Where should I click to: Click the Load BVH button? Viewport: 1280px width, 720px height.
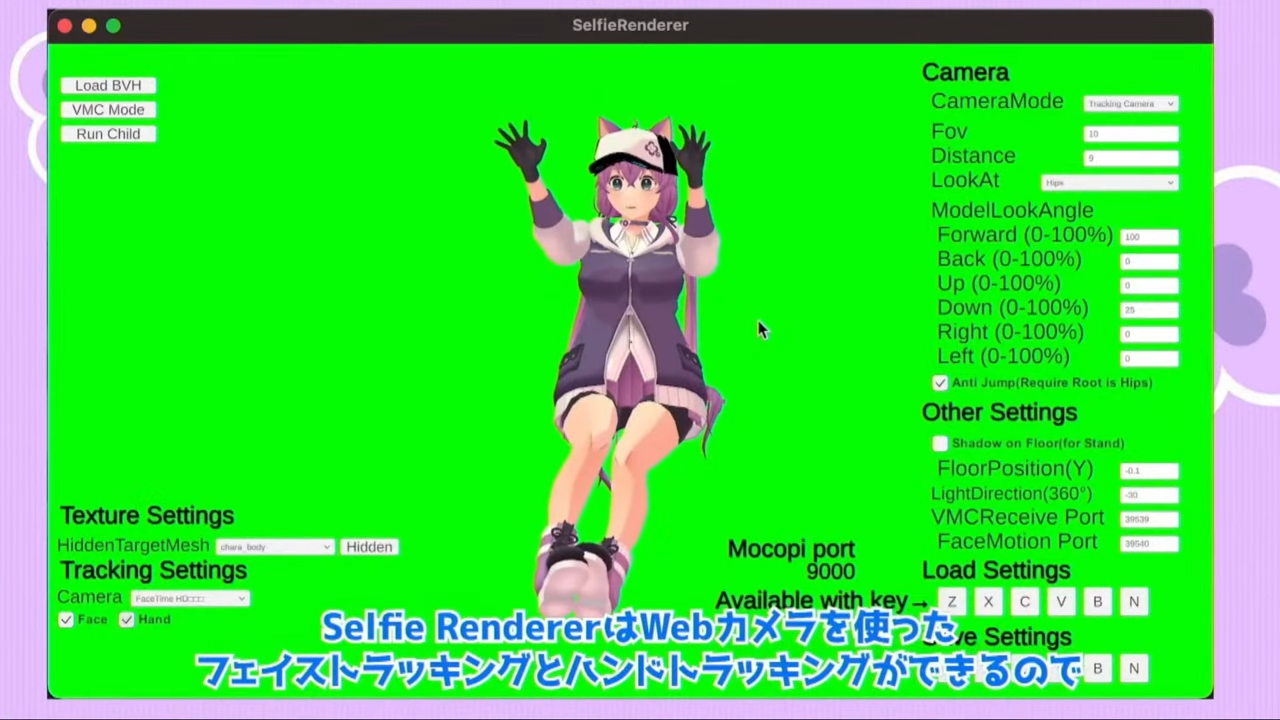108,86
